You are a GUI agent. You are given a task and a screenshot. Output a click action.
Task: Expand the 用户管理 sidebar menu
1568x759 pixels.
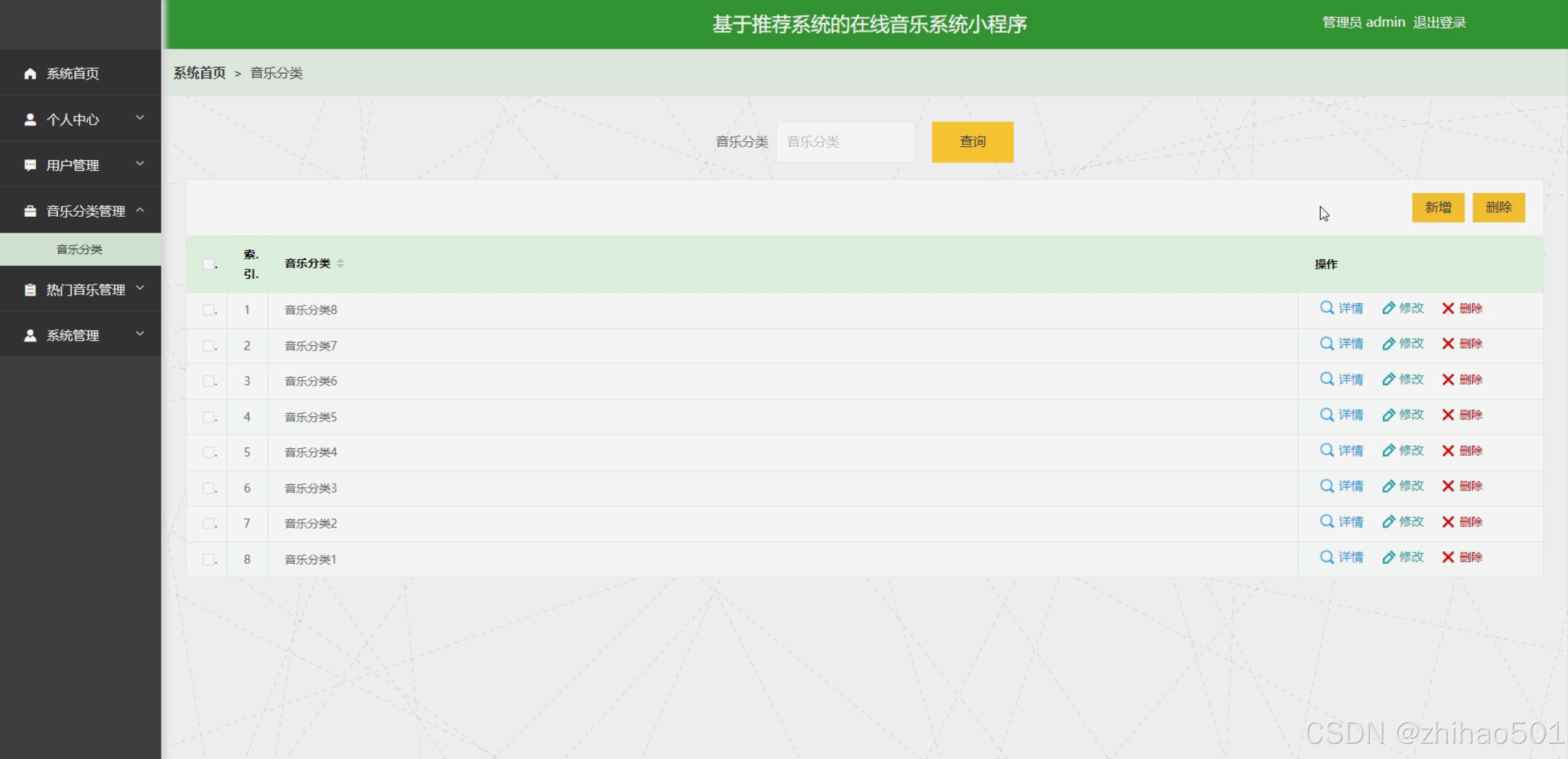140,164
